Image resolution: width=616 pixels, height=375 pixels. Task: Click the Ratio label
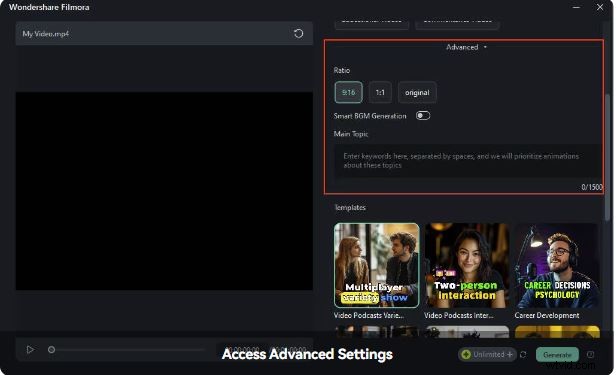(x=341, y=70)
